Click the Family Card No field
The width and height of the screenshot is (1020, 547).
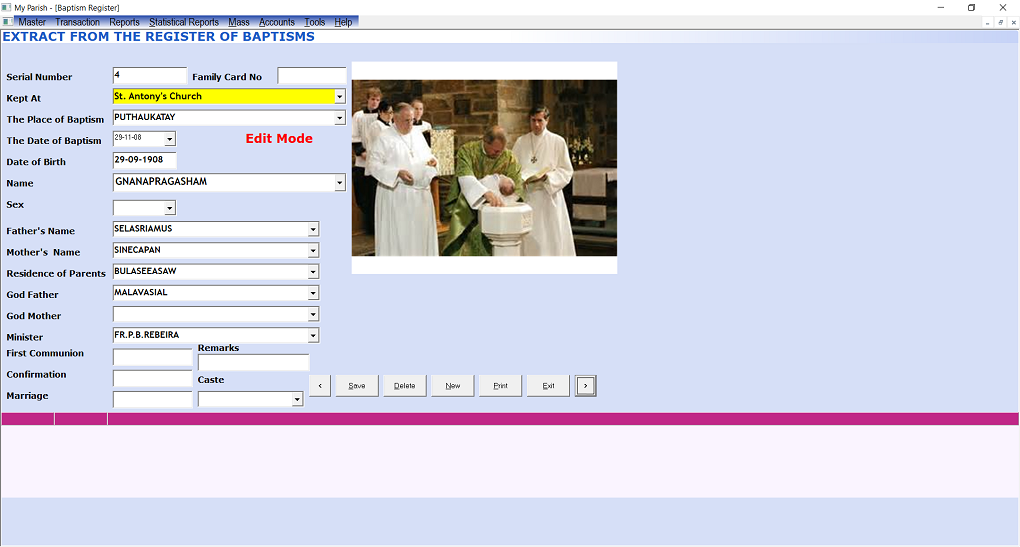pyautogui.click(x=311, y=76)
